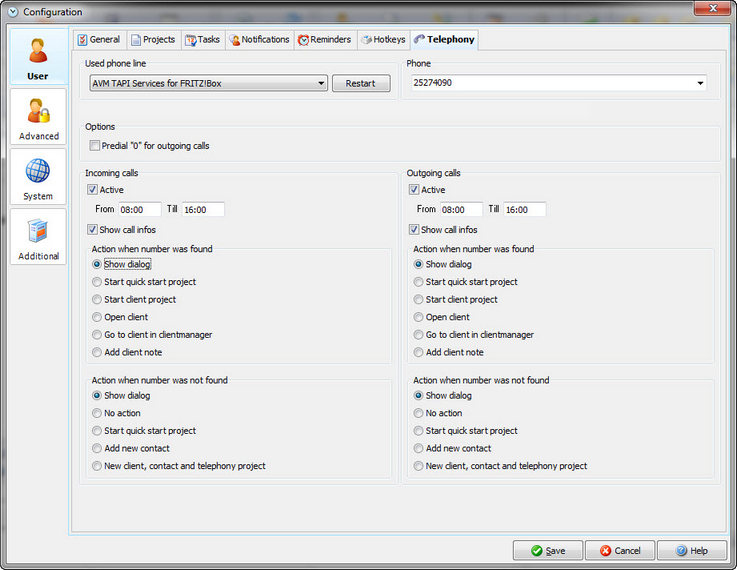
Task: Switch to the Reminders tab
Action: (x=325, y=39)
